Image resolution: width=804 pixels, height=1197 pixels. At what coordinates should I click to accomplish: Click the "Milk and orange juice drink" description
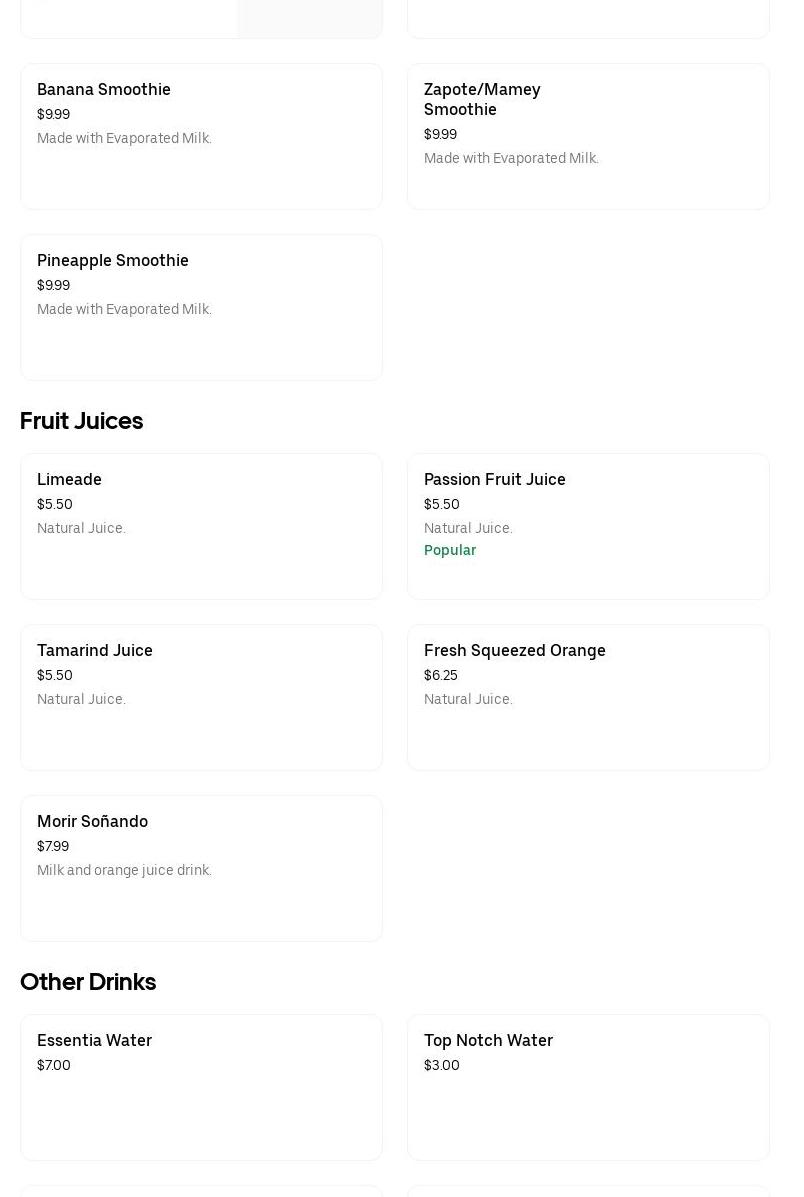pyautogui.click(x=124, y=871)
